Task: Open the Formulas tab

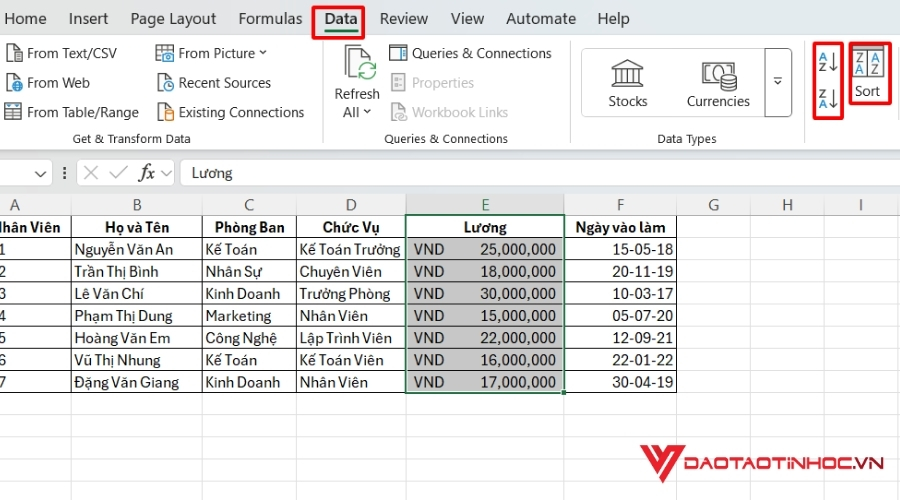Action: pos(270,19)
